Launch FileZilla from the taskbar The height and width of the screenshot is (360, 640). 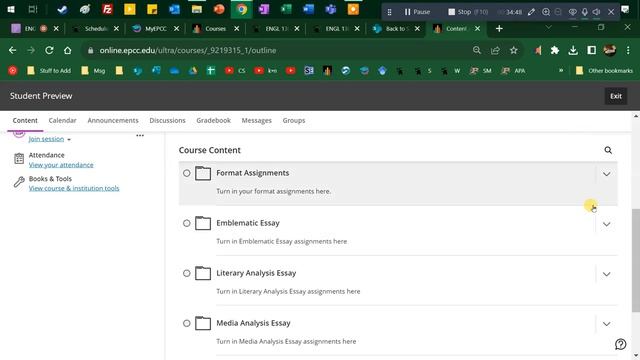coord(107,9)
